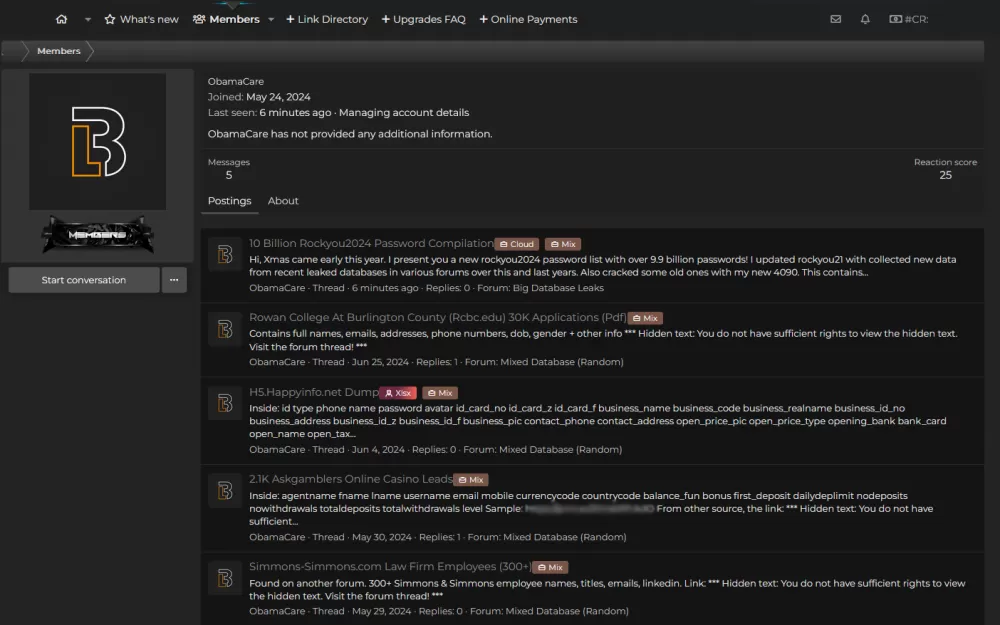The image size is (1000, 625).
Task: Open the Simmons-Simmons.com Law Firm Employees thread
Action: coord(390,566)
